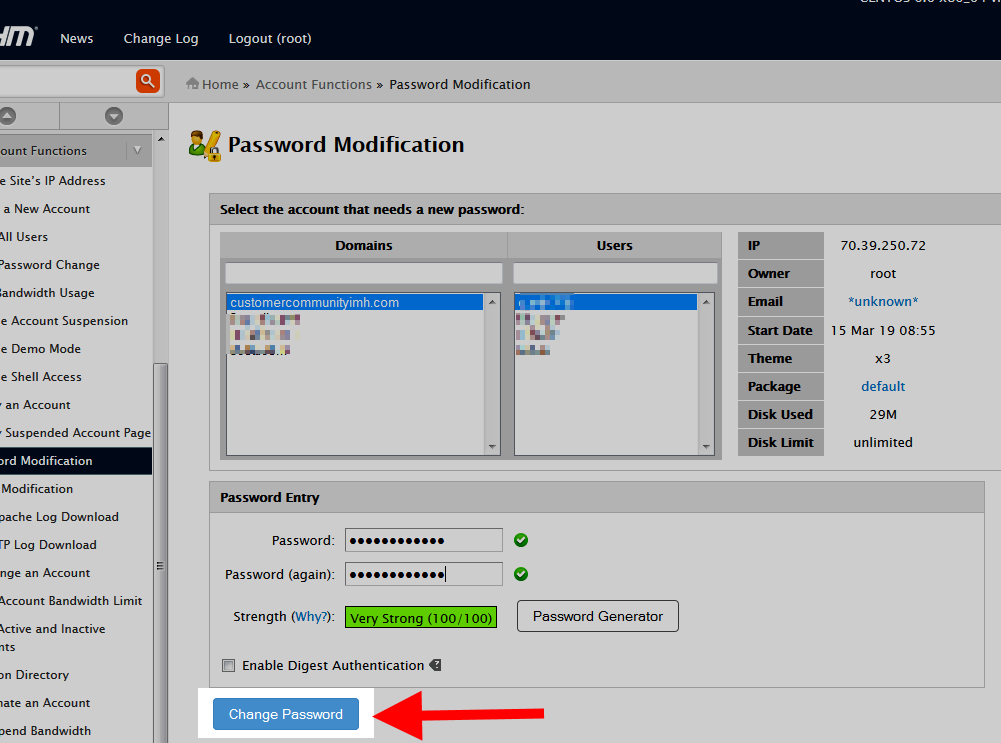Viewport: 1001px width, 743px height.
Task: Select the highlighted user in Users list
Action: tap(606, 303)
